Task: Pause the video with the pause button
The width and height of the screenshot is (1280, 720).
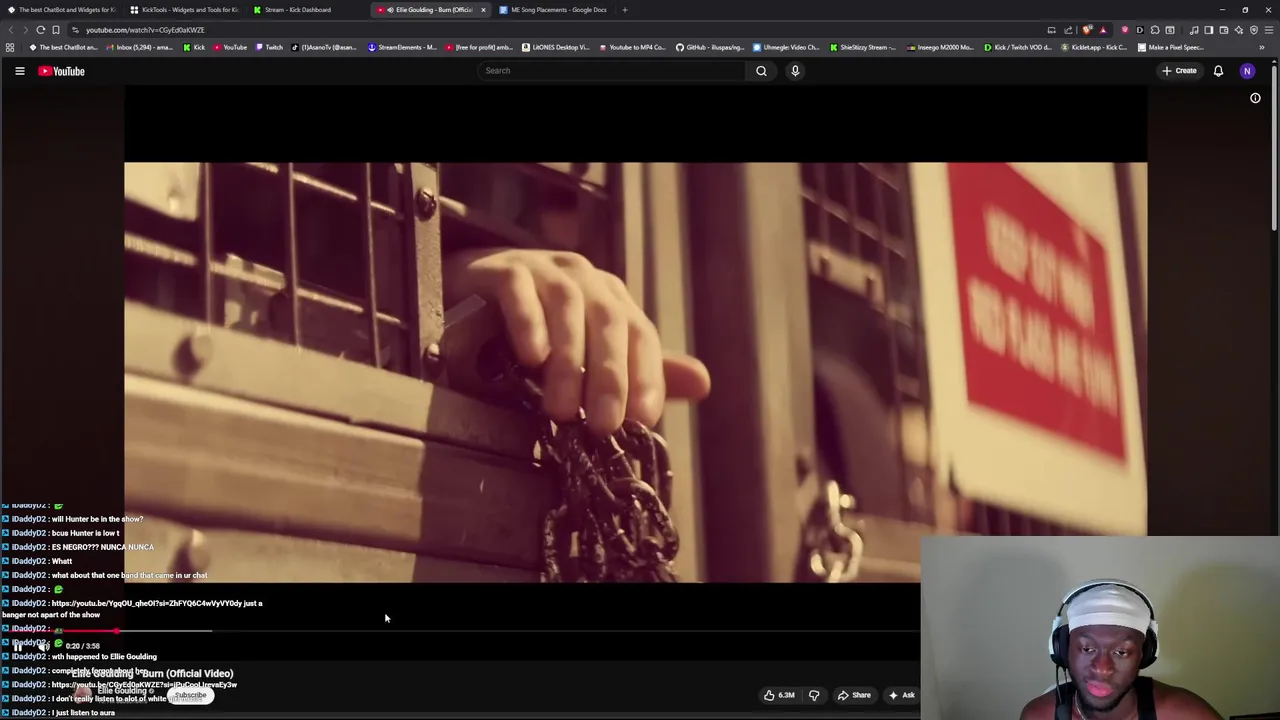Action: [17, 646]
